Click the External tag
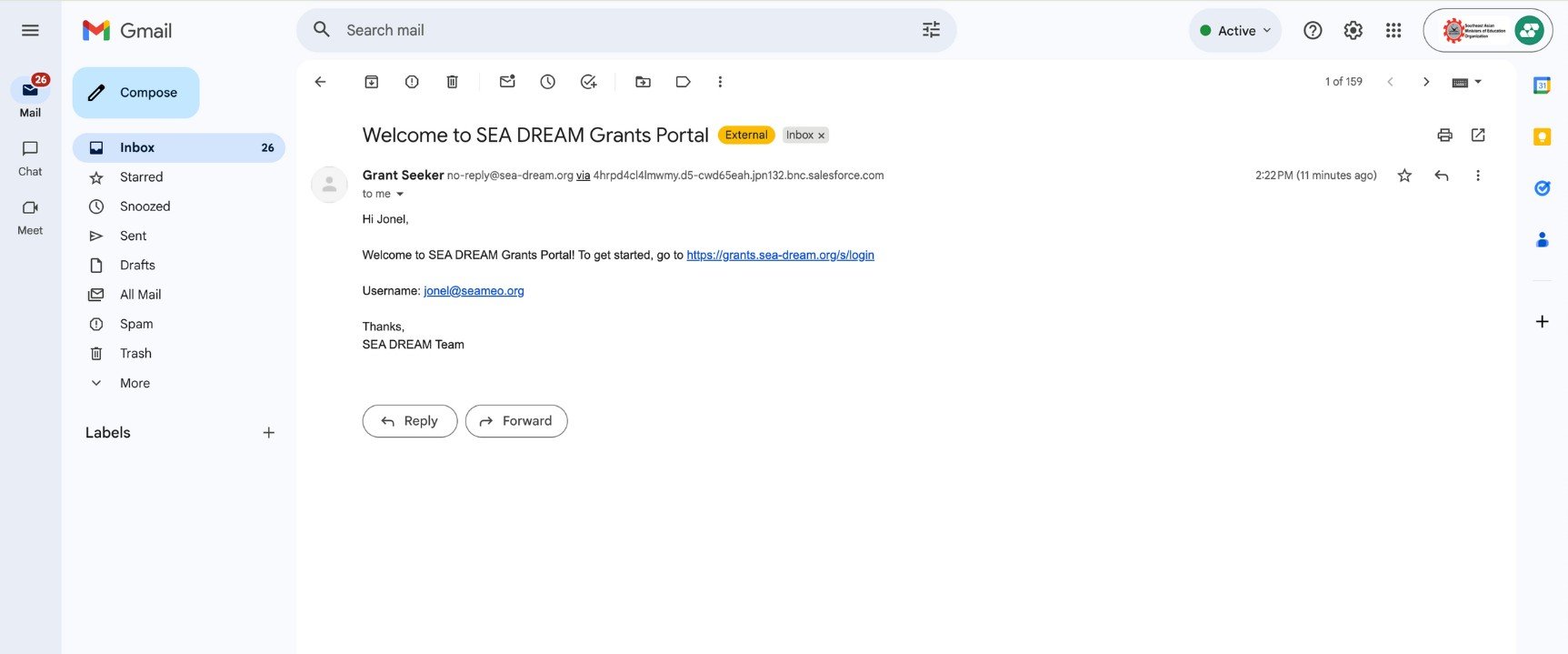The image size is (1568, 654). point(746,135)
